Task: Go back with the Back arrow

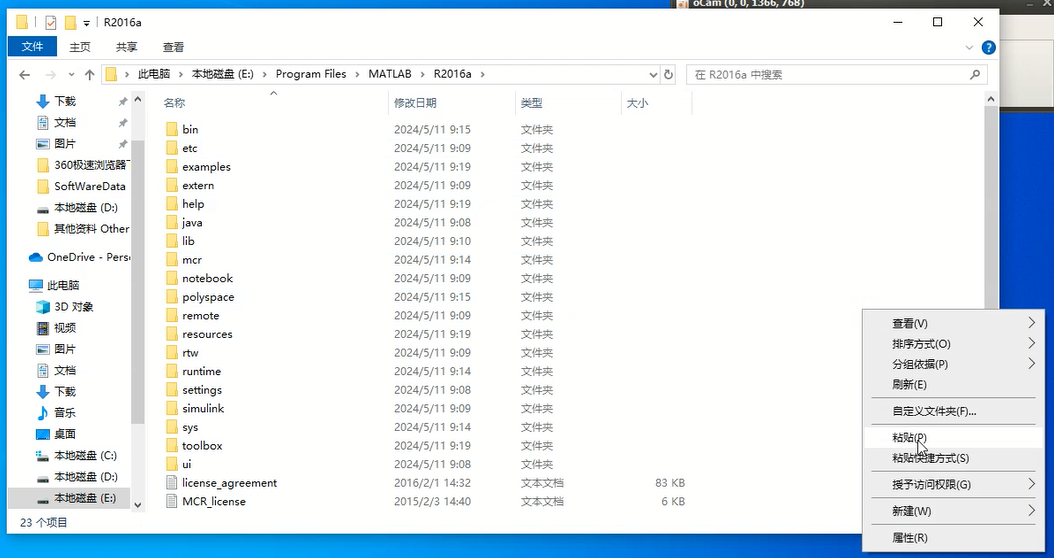Action: click(25, 75)
